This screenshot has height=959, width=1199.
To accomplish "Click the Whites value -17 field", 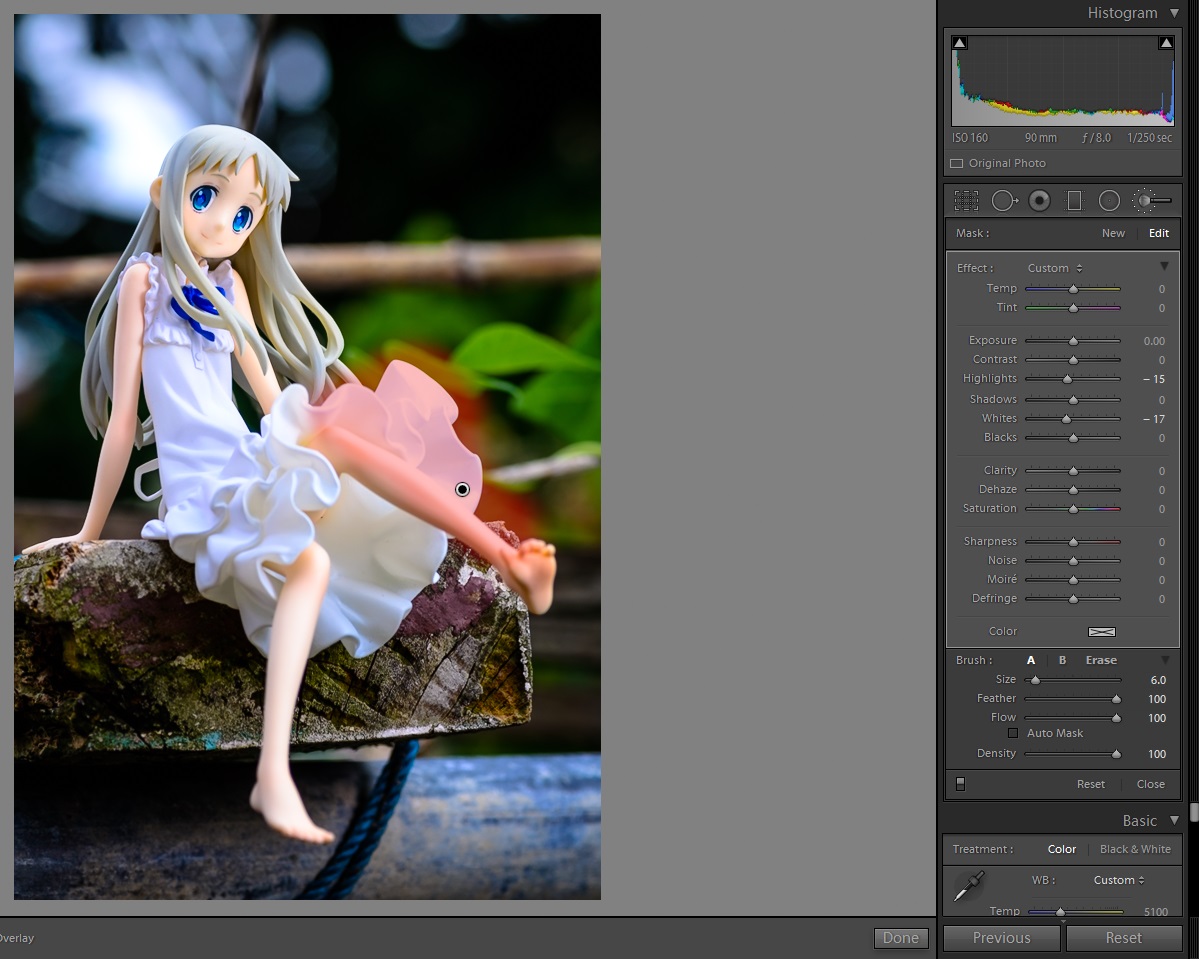I will pos(1154,419).
